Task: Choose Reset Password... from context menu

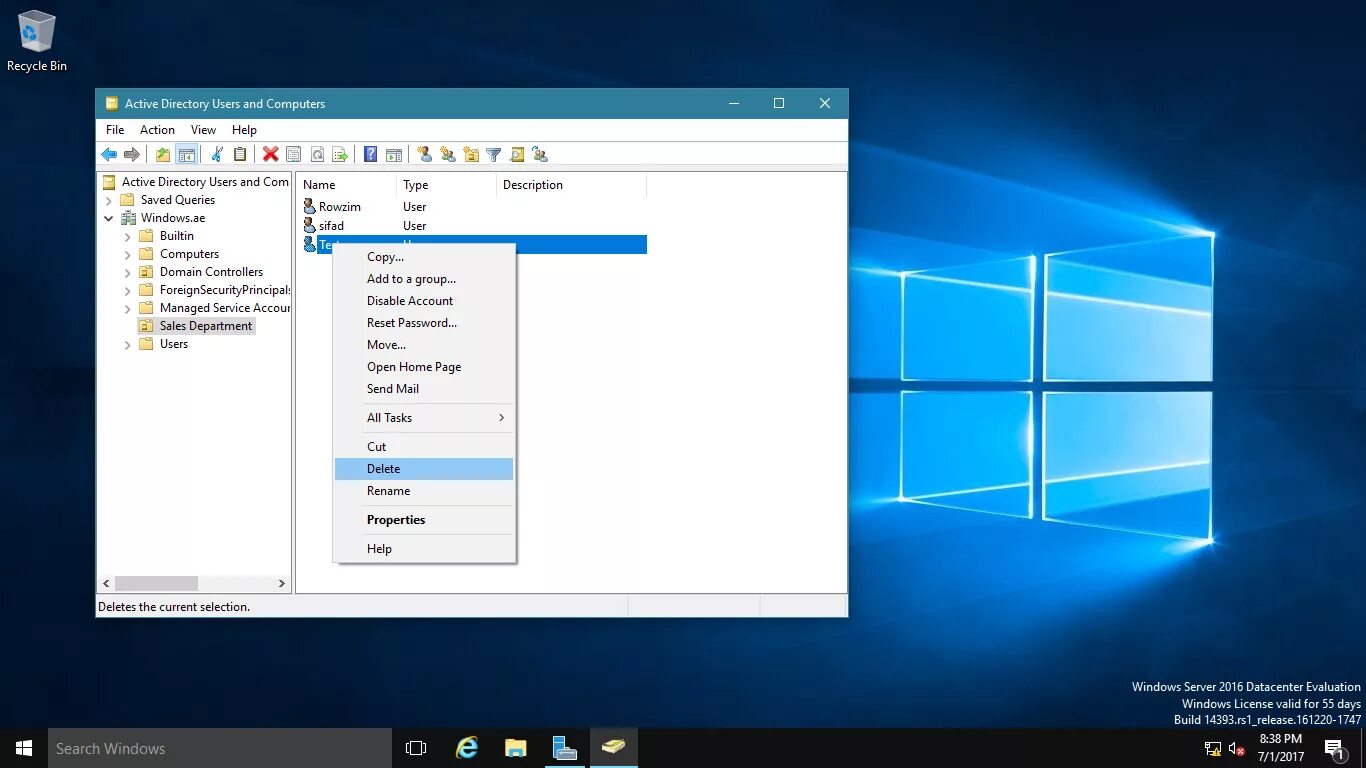Action: (x=424, y=323)
